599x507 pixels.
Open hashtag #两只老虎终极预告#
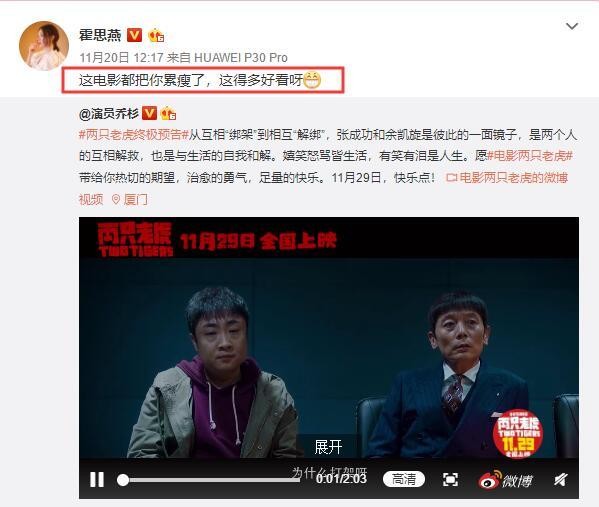click(x=134, y=135)
